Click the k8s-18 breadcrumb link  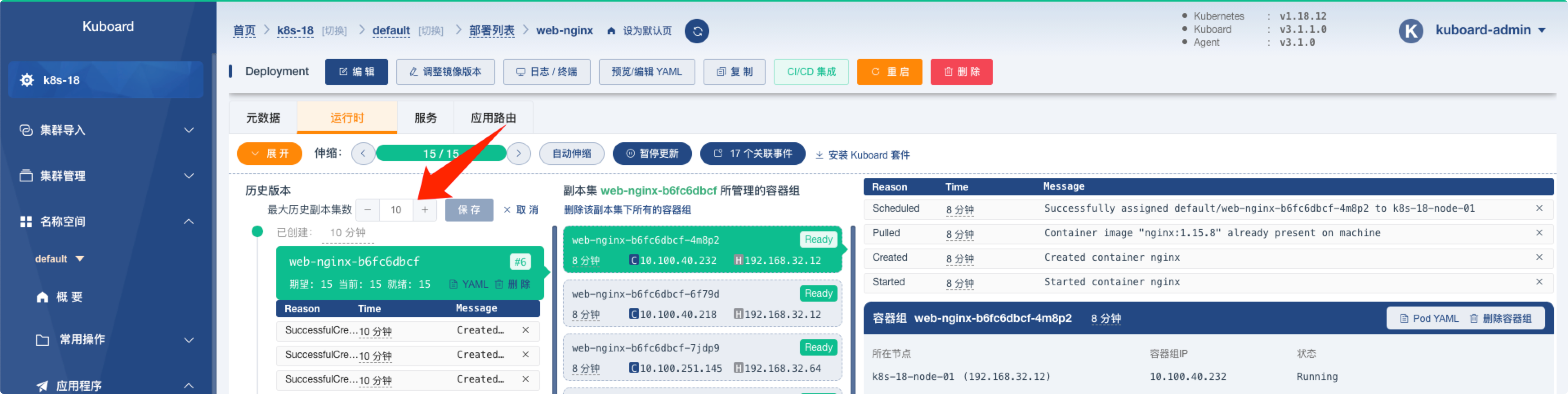coord(295,30)
